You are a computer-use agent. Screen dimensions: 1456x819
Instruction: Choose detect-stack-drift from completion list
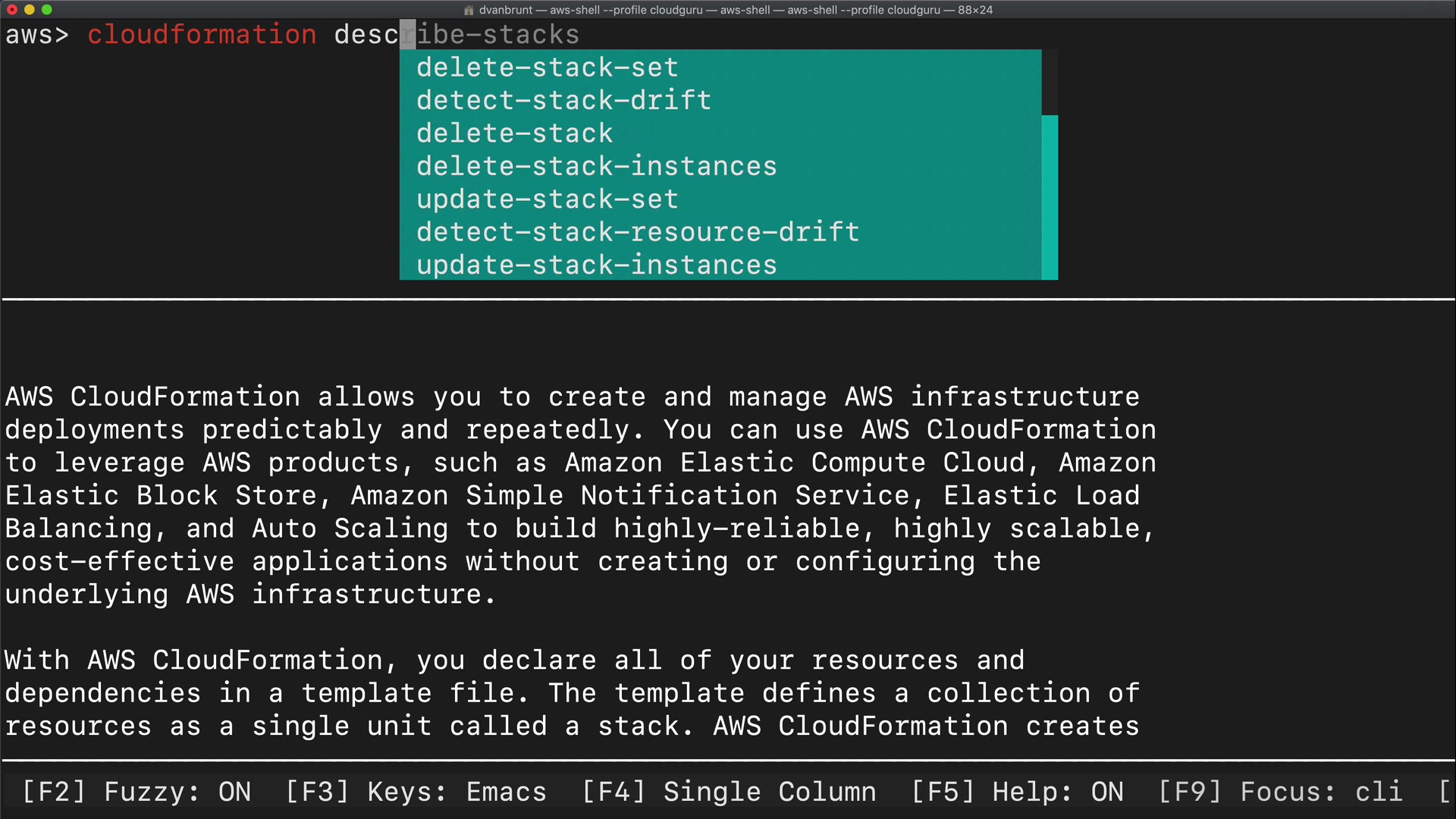click(563, 100)
